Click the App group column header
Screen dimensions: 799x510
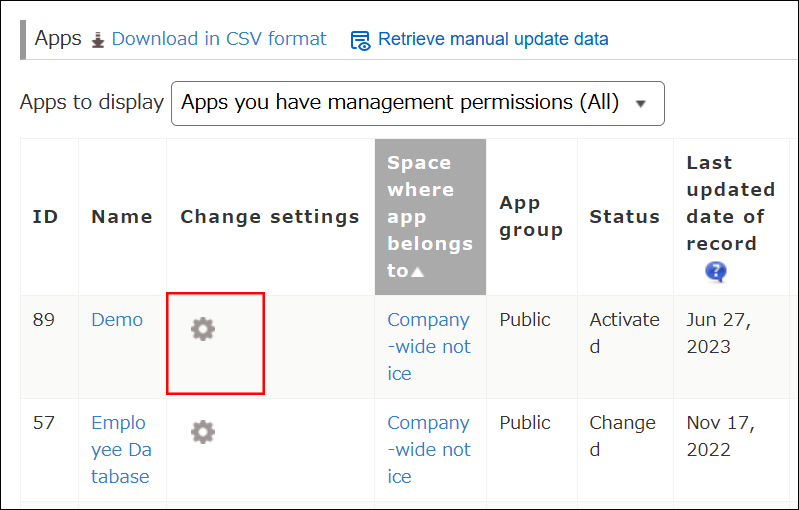(x=531, y=217)
